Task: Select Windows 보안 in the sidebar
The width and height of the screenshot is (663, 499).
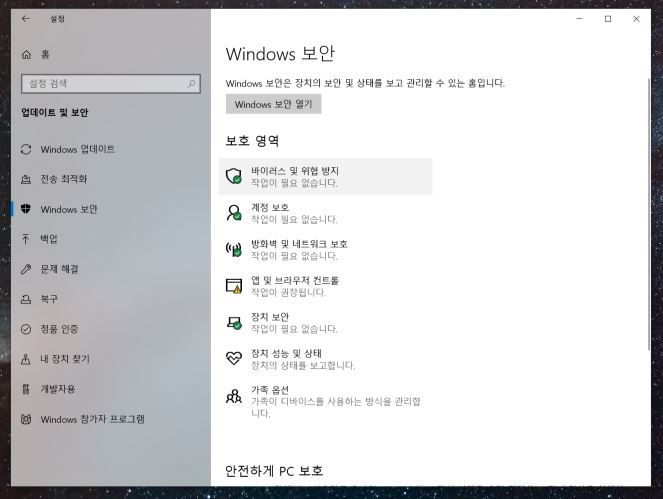Action: [69, 209]
